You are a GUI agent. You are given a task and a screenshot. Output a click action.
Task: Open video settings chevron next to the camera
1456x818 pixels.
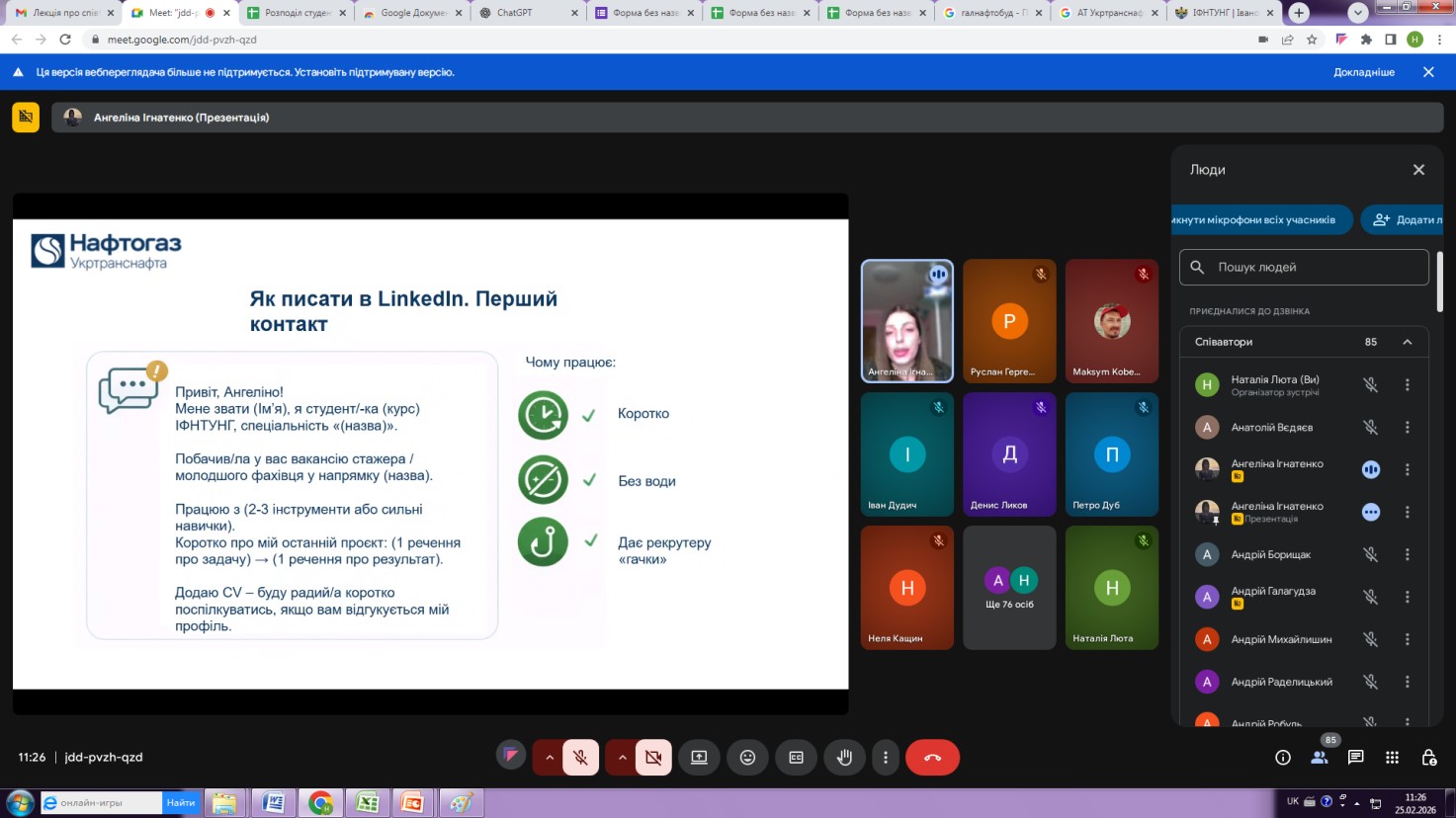click(622, 758)
